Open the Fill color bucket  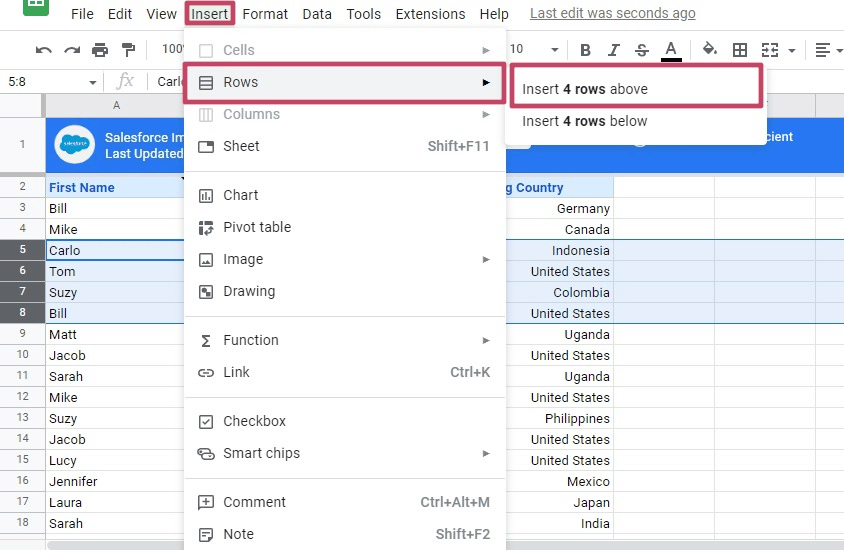709,50
